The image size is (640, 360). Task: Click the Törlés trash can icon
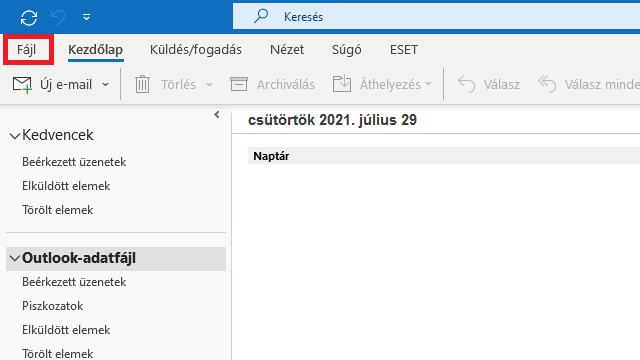click(142, 84)
